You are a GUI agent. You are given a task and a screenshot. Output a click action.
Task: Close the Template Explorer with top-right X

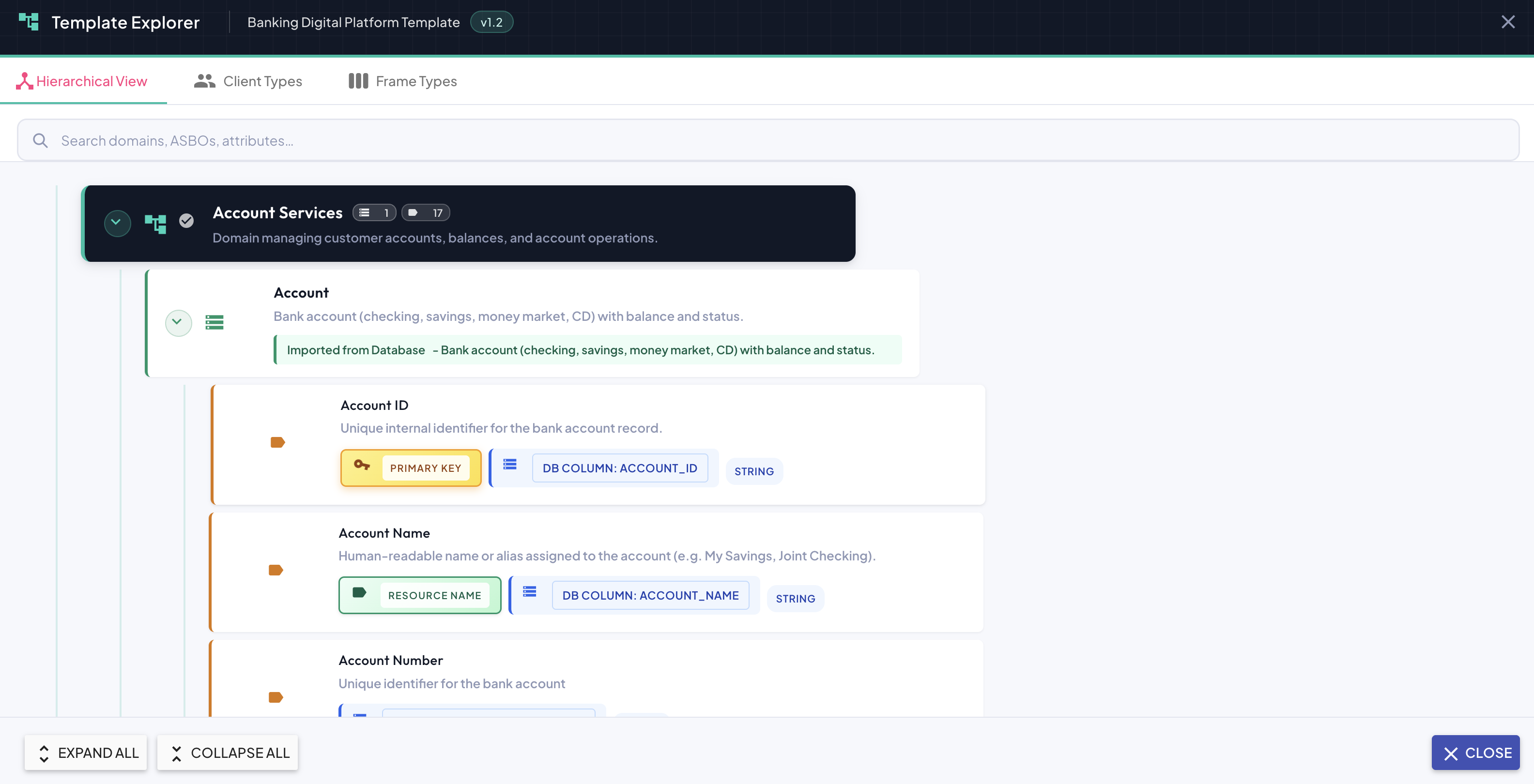(1508, 22)
